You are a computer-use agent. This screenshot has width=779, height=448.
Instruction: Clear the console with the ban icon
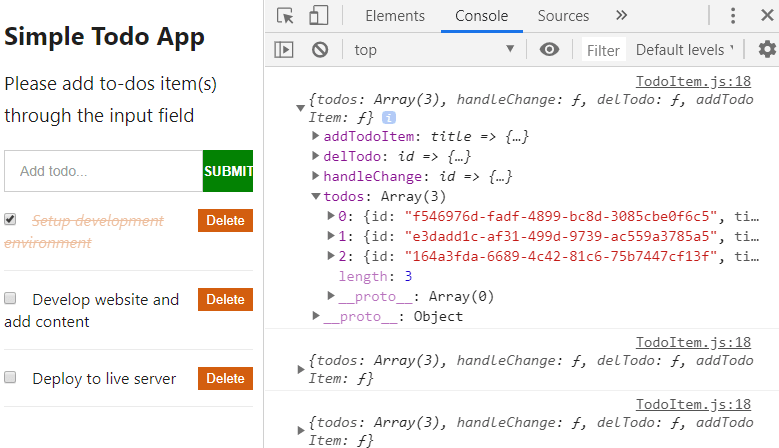320,50
